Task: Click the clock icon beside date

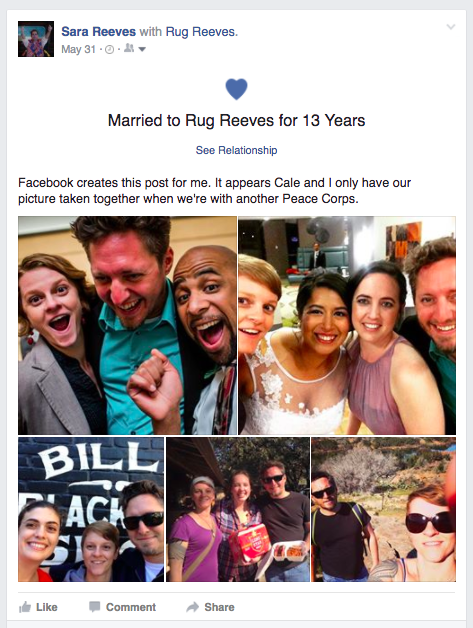Action: [x=109, y=50]
